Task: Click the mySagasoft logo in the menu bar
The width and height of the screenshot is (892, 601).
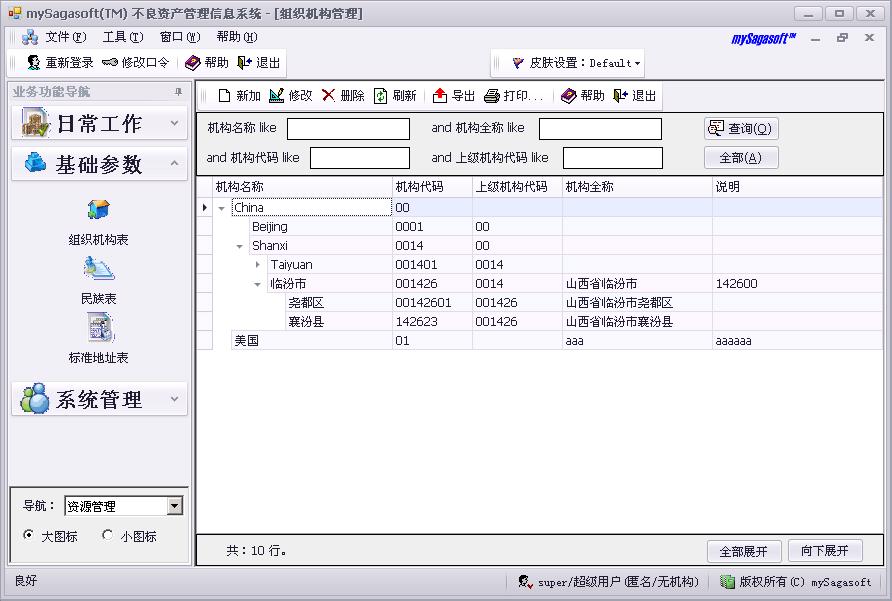Action: 763,39
